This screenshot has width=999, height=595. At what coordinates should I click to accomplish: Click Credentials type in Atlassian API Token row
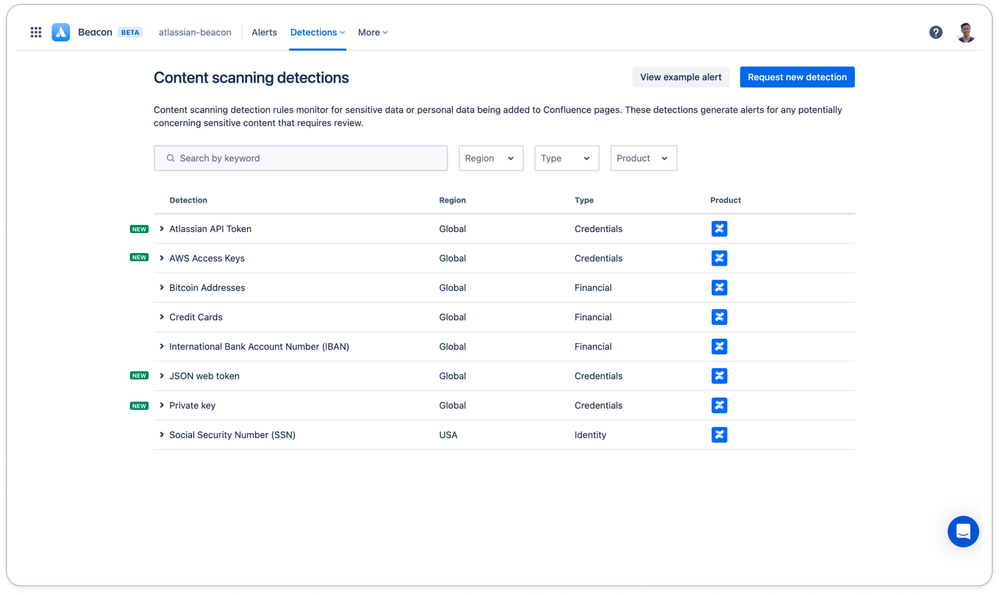[598, 229]
